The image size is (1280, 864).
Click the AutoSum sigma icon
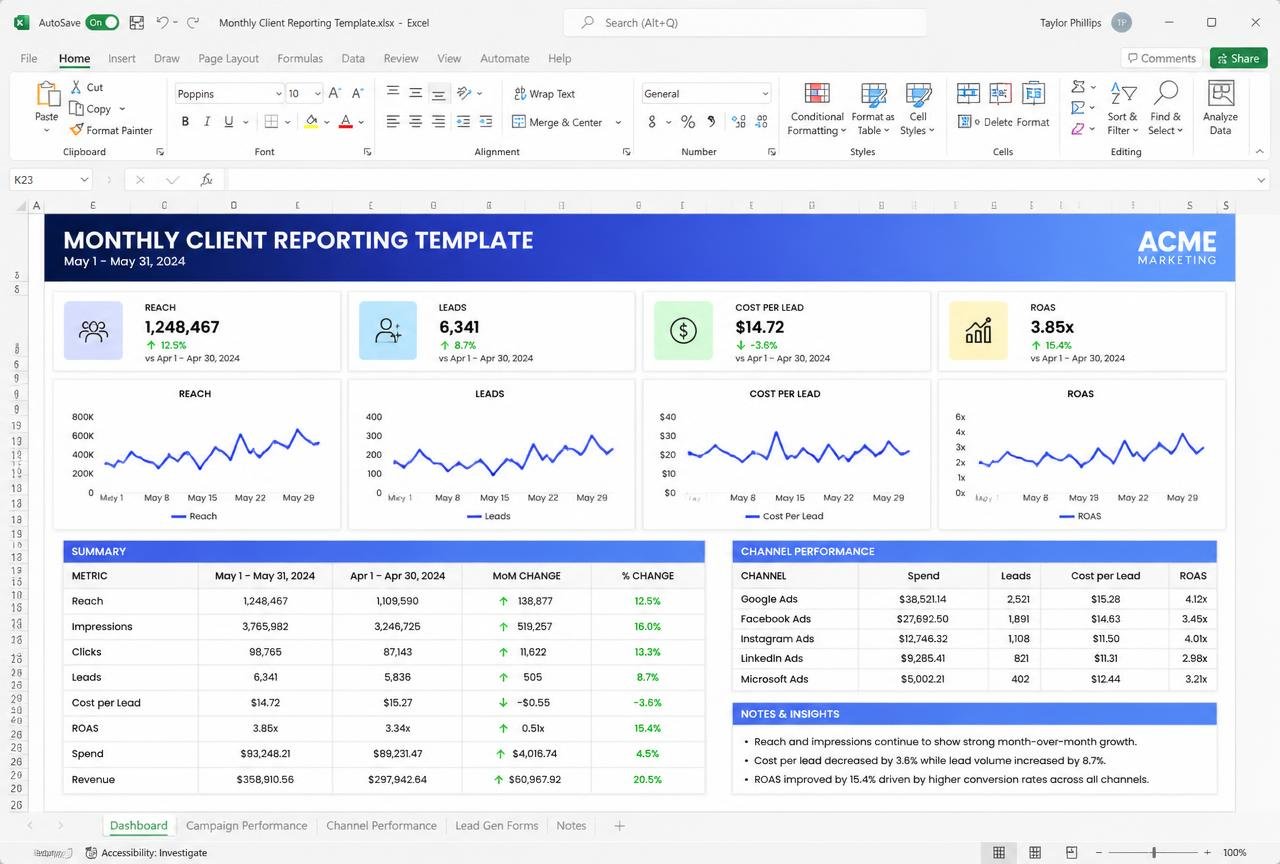[1079, 87]
